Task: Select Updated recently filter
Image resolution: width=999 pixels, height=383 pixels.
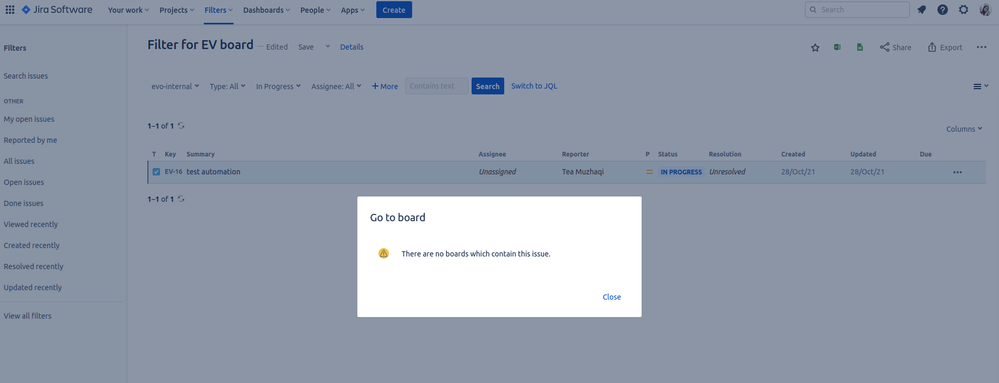Action: 32,287
